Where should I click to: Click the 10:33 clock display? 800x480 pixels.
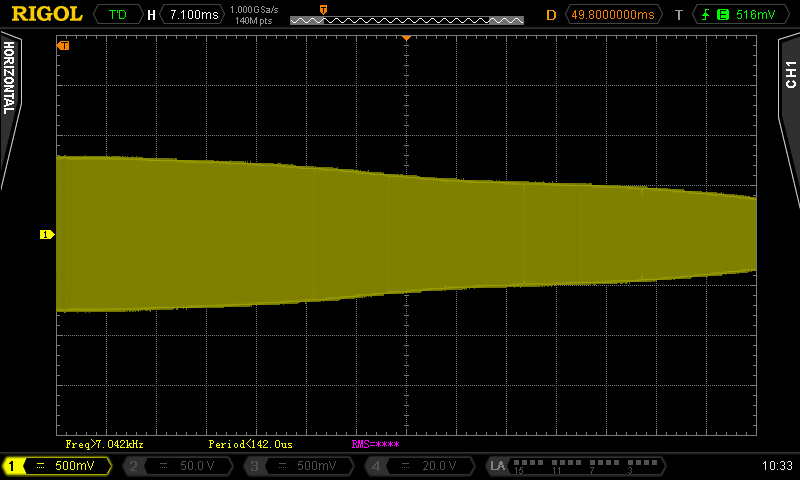(777, 466)
